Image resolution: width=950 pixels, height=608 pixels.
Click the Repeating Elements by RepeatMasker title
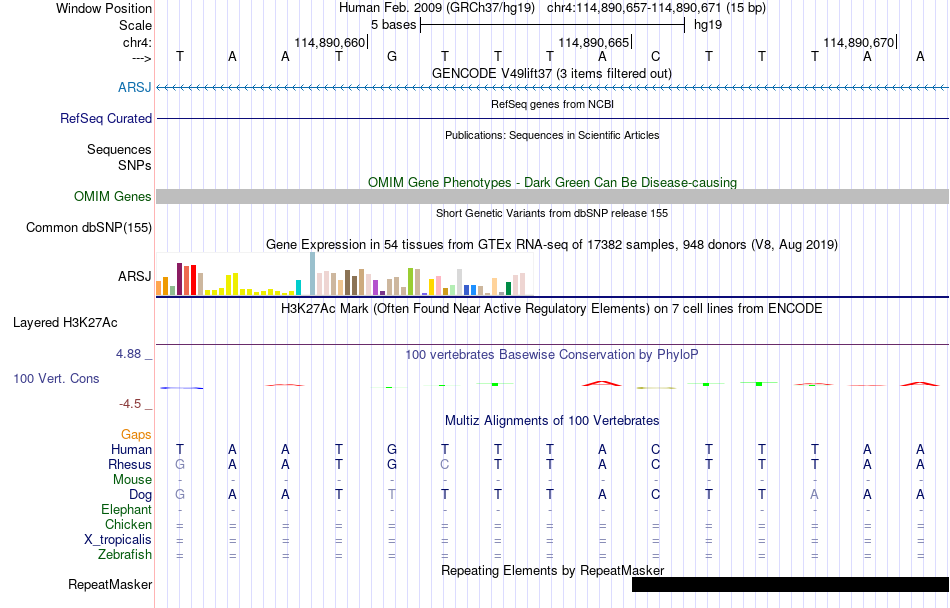553,570
